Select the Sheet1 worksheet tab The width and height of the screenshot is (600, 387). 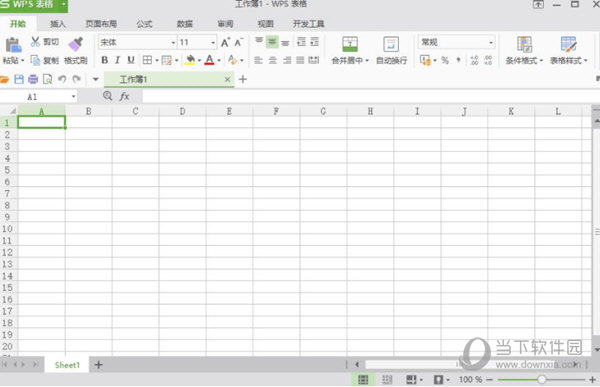[x=67, y=365]
